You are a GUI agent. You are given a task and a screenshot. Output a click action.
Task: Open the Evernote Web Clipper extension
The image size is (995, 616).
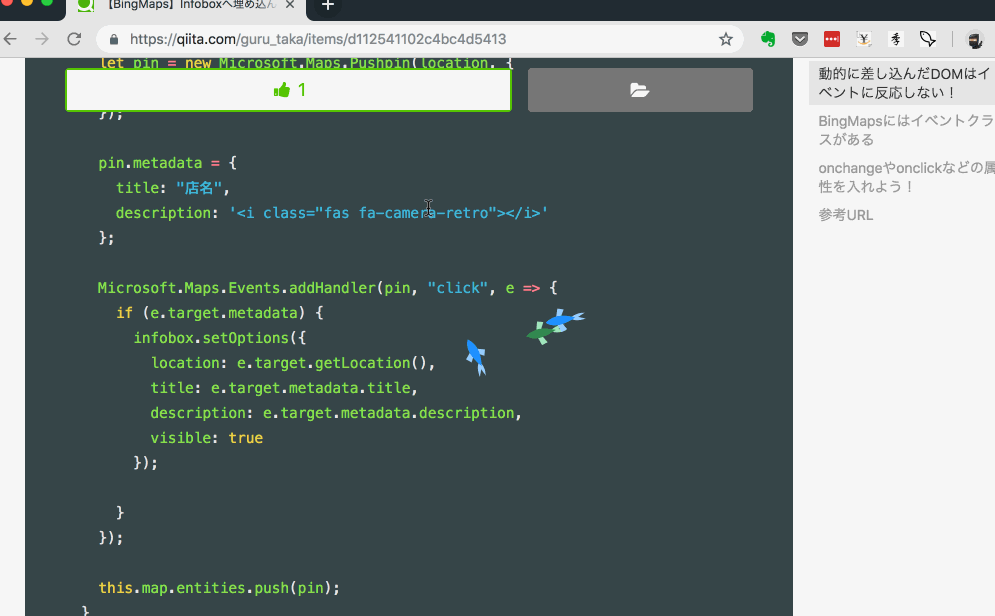(x=769, y=38)
